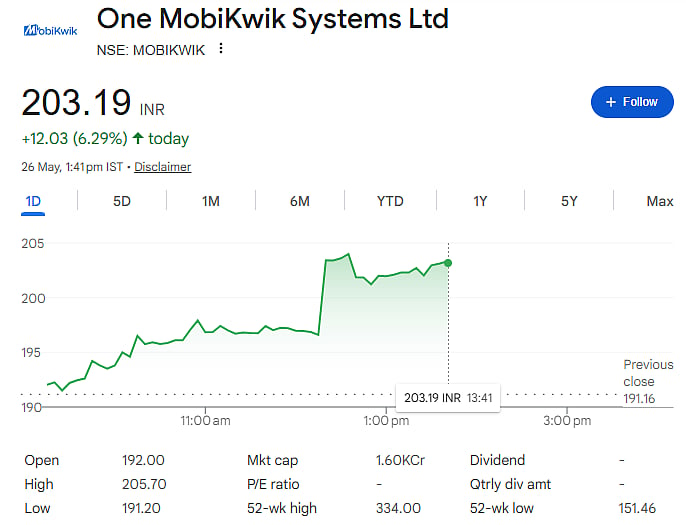
Task: Click the plus icon on Follow button
Action: tap(611, 102)
